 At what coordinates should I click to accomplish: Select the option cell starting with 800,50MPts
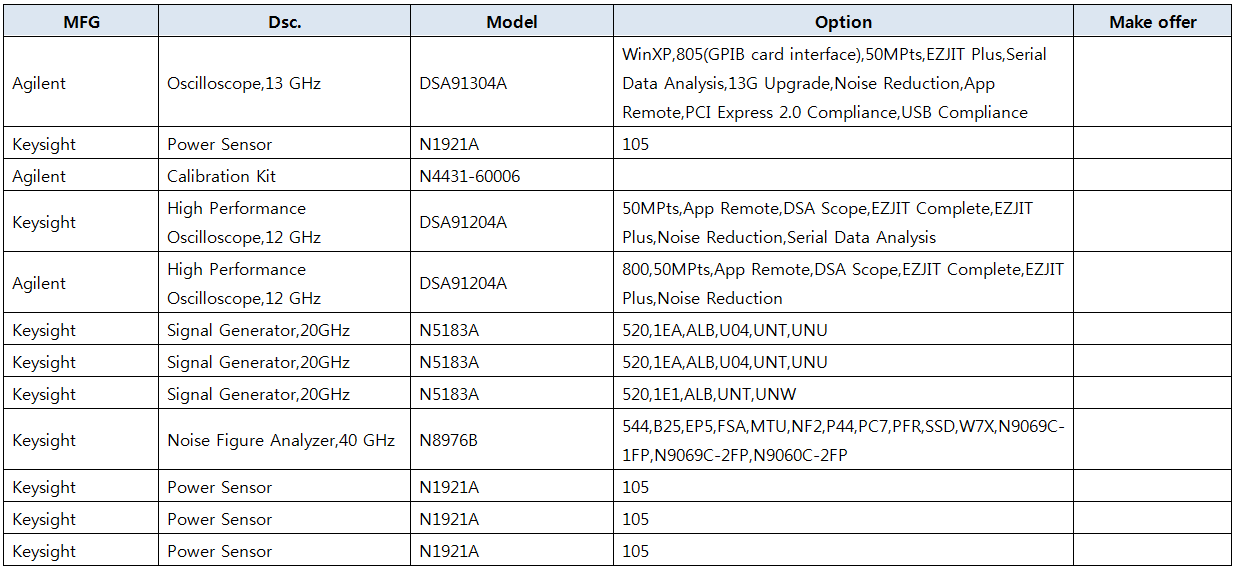coord(843,283)
